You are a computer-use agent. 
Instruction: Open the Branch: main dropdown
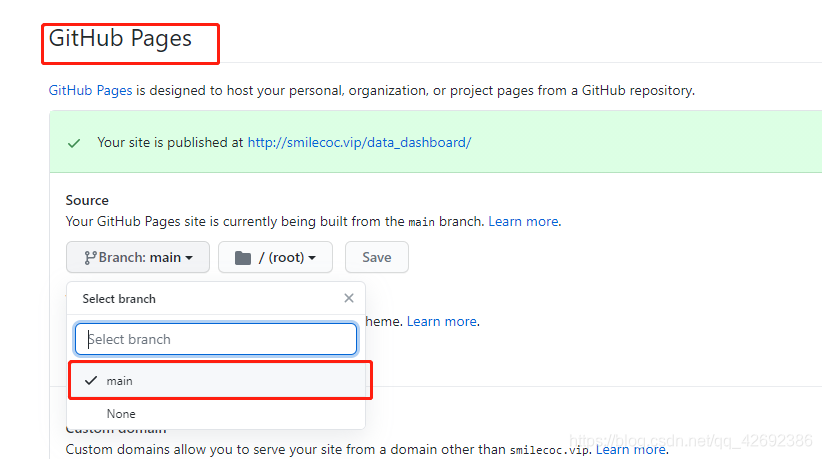point(138,257)
